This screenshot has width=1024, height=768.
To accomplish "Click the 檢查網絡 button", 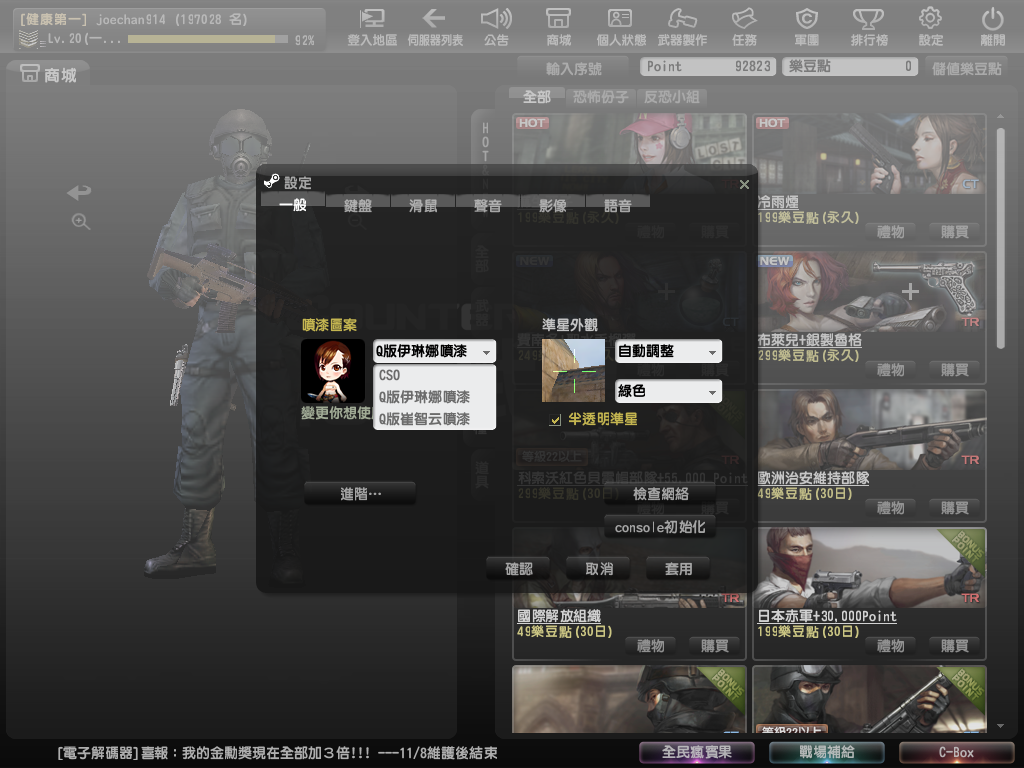I will coord(660,494).
